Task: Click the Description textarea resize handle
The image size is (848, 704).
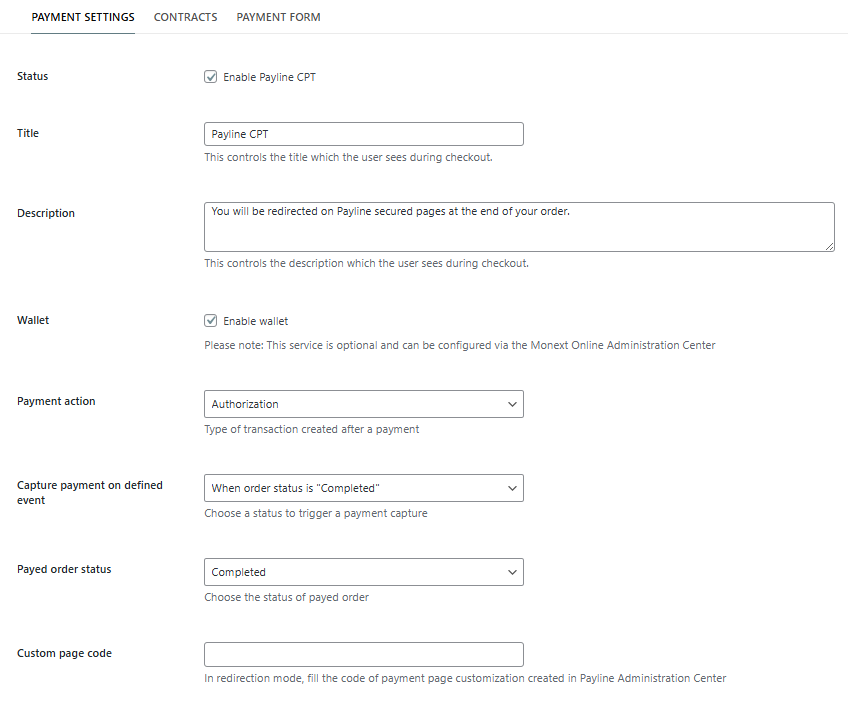Action: pos(829,246)
